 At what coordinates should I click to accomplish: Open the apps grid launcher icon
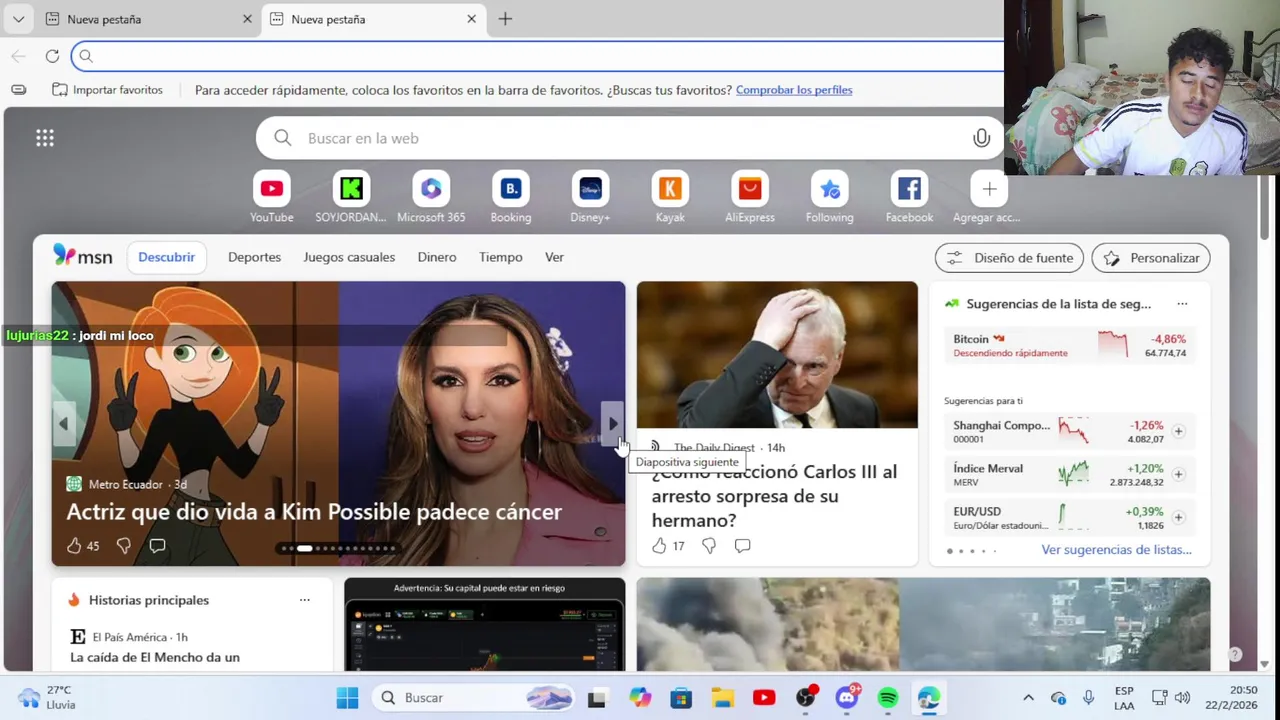pos(45,138)
